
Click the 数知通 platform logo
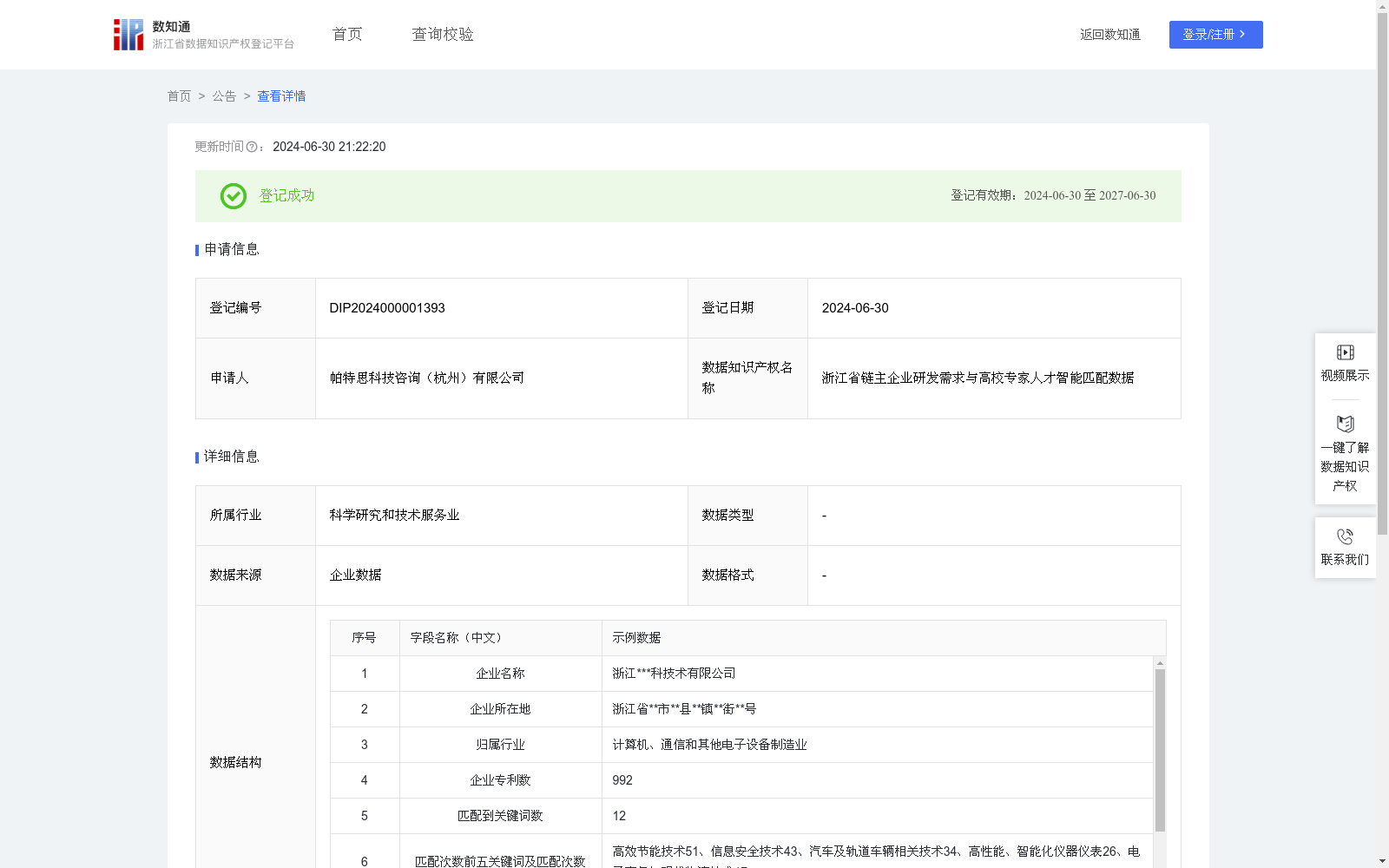click(x=203, y=35)
